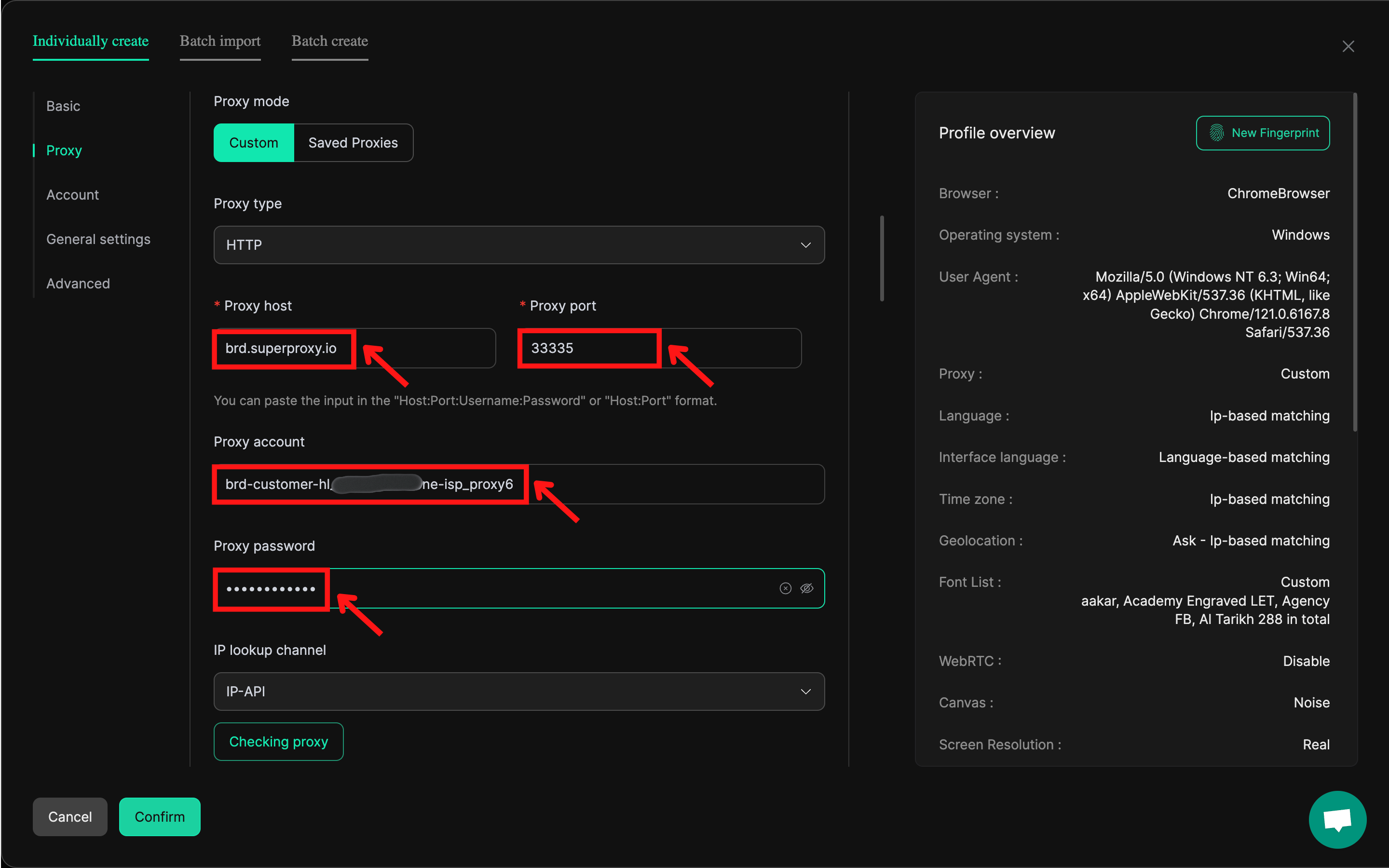The height and width of the screenshot is (868, 1389).
Task: Switch to the Batch import tab
Action: click(x=220, y=41)
